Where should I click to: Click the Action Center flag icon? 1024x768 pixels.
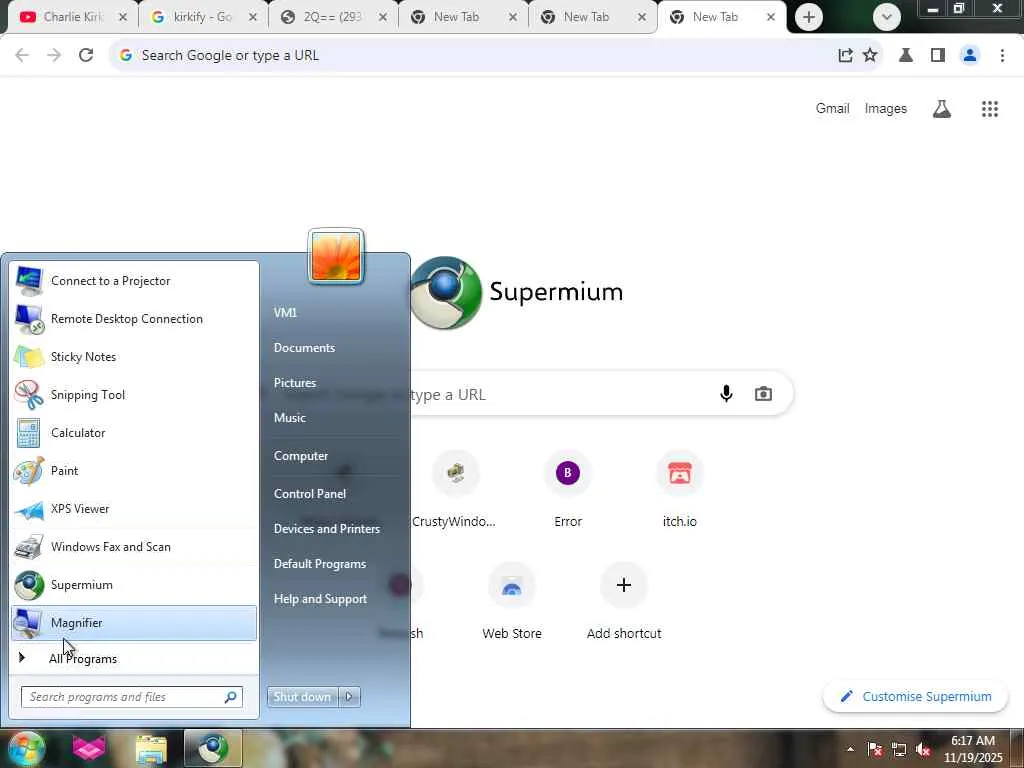coord(875,749)
